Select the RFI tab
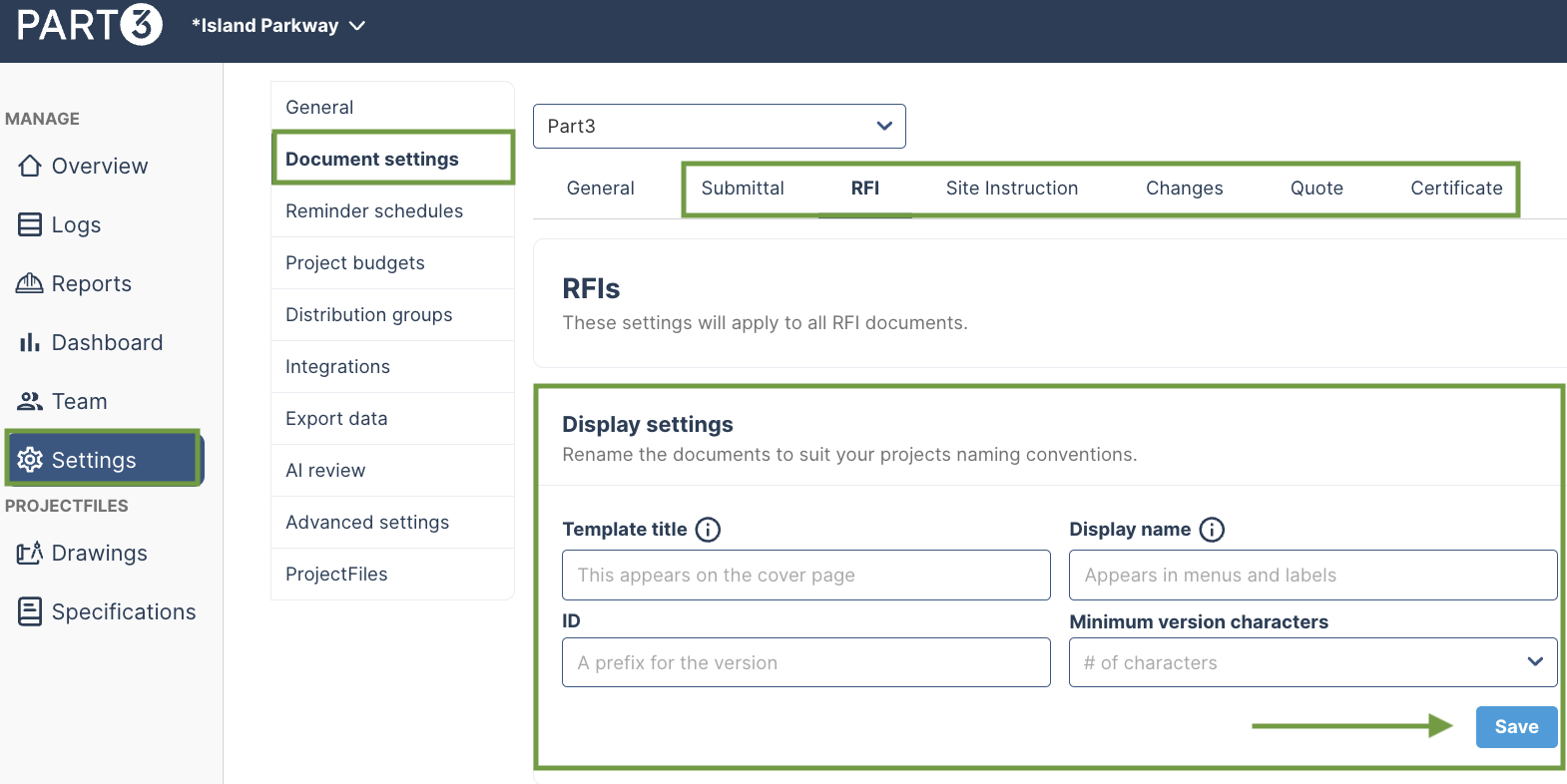This screenshot has height=784, width=1567. click(x=865, y=189)
